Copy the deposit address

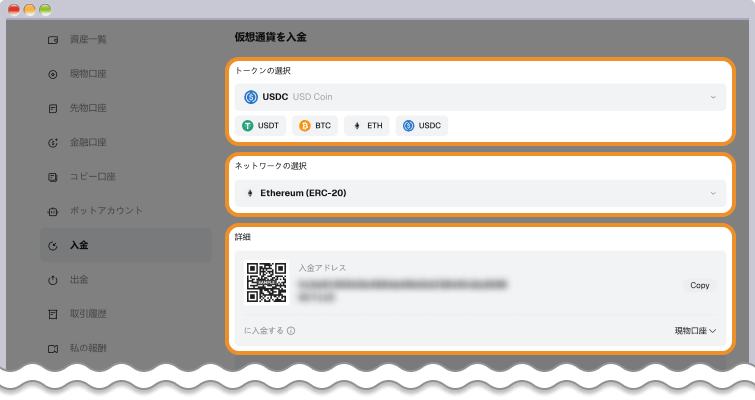pyautogui.click(x=700, y=285)
